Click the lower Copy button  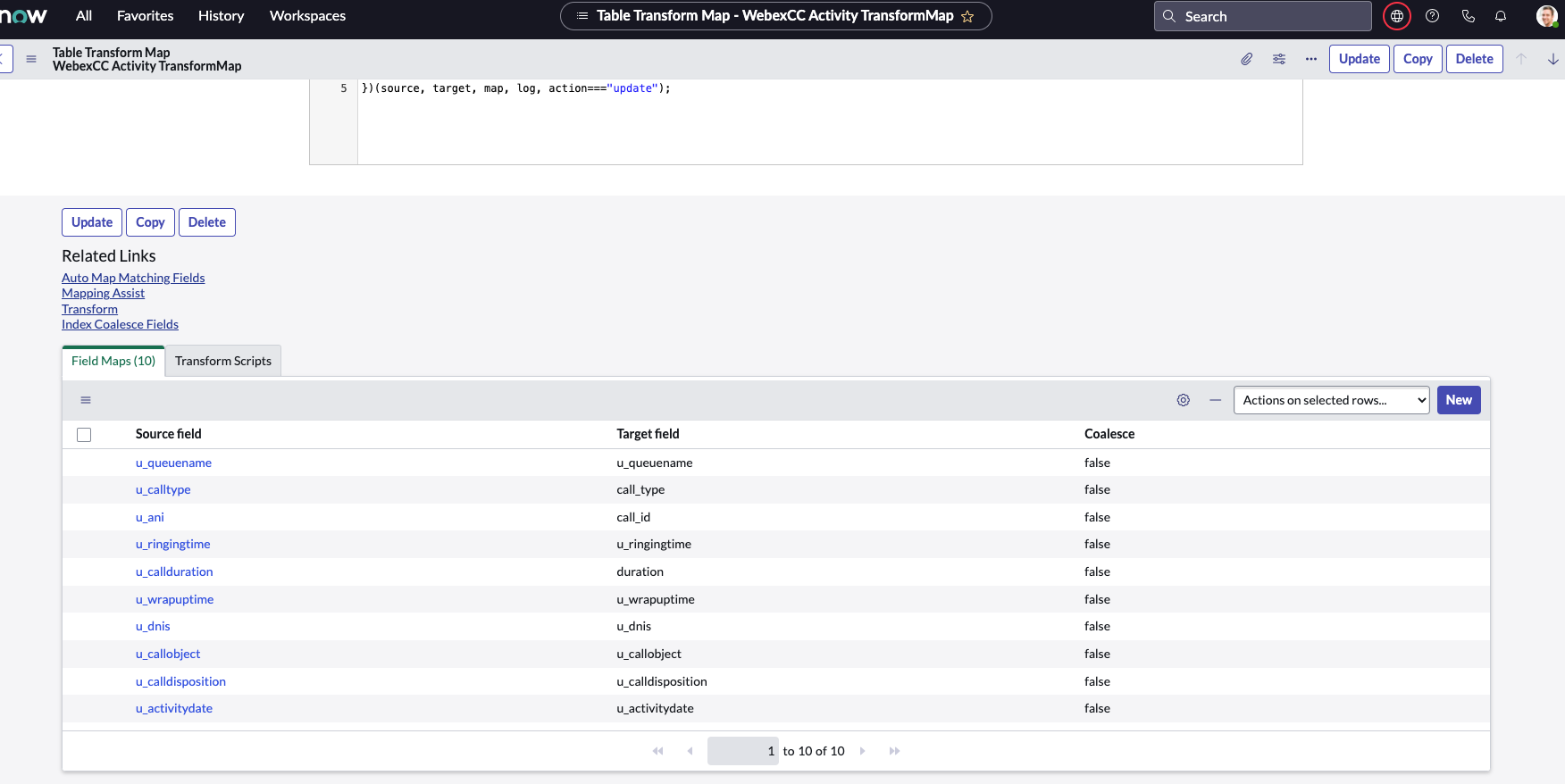point(150,222)
